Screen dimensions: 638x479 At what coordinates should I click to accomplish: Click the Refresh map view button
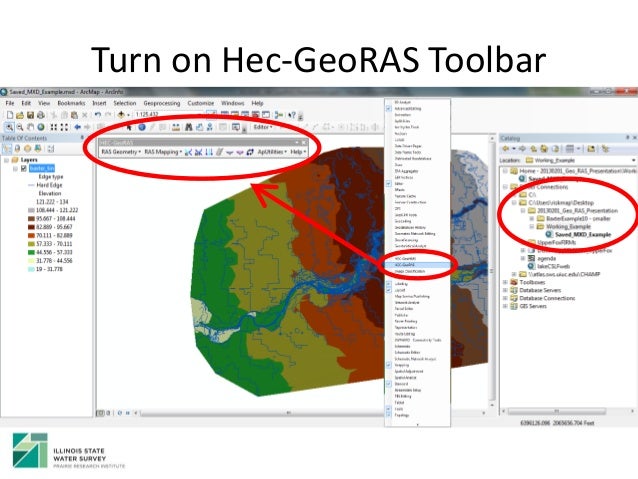(120, 413)
